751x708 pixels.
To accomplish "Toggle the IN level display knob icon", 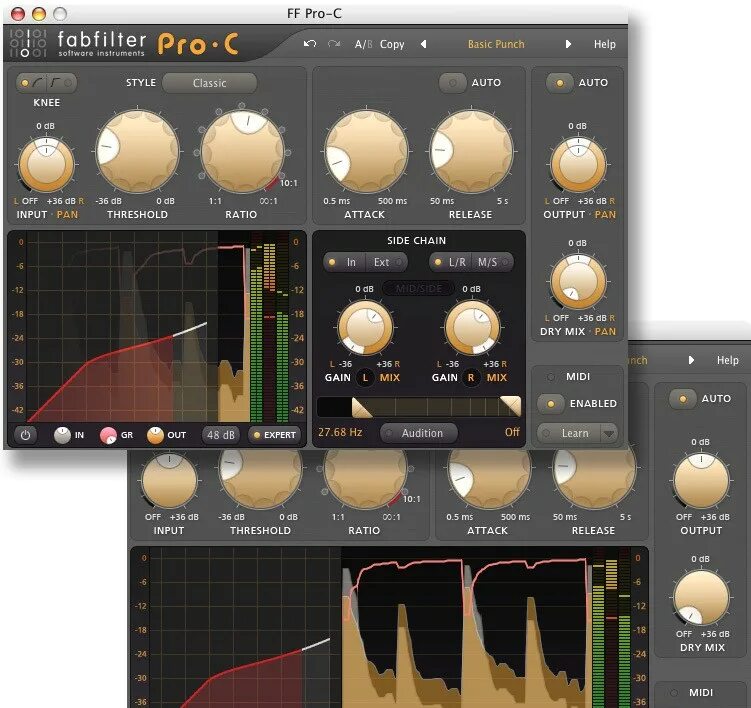I will [x=62, y=435].
